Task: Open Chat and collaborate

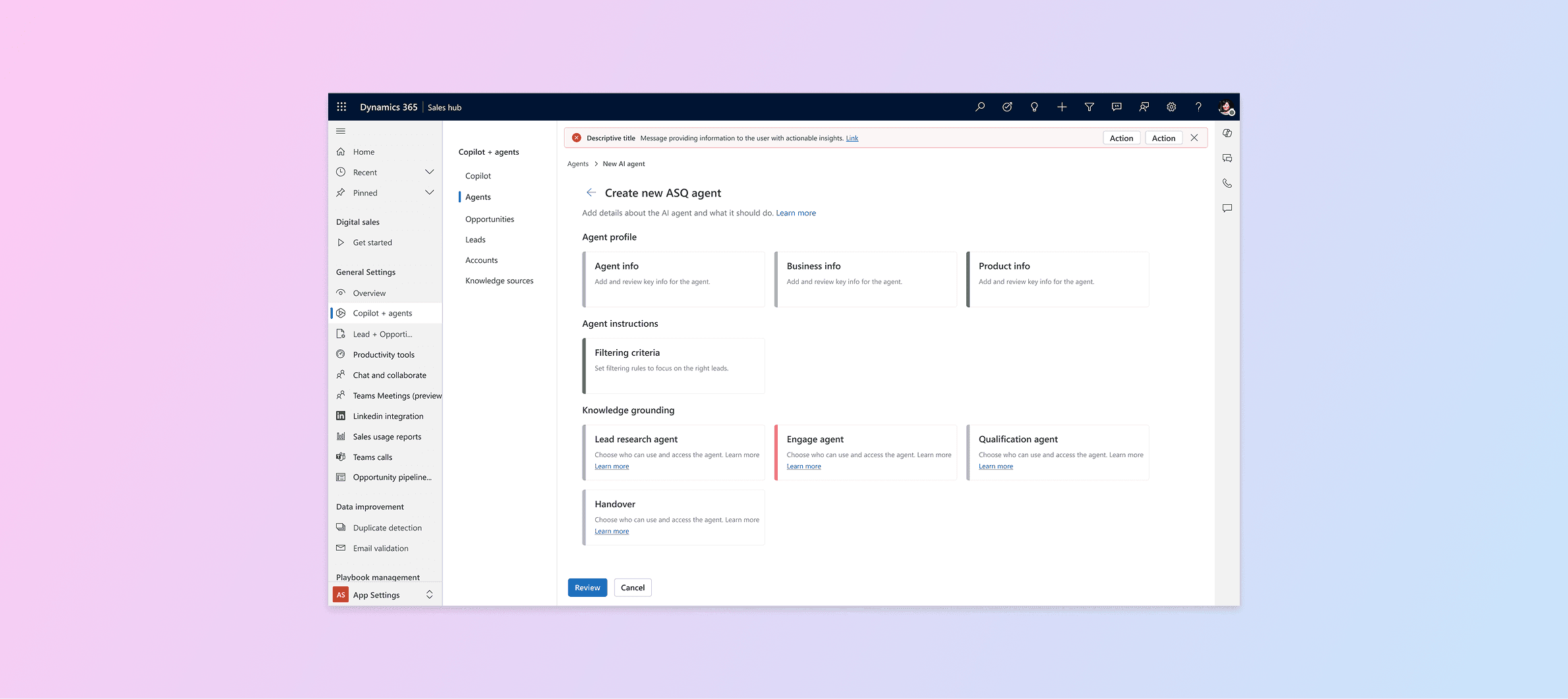Action: 386,375
